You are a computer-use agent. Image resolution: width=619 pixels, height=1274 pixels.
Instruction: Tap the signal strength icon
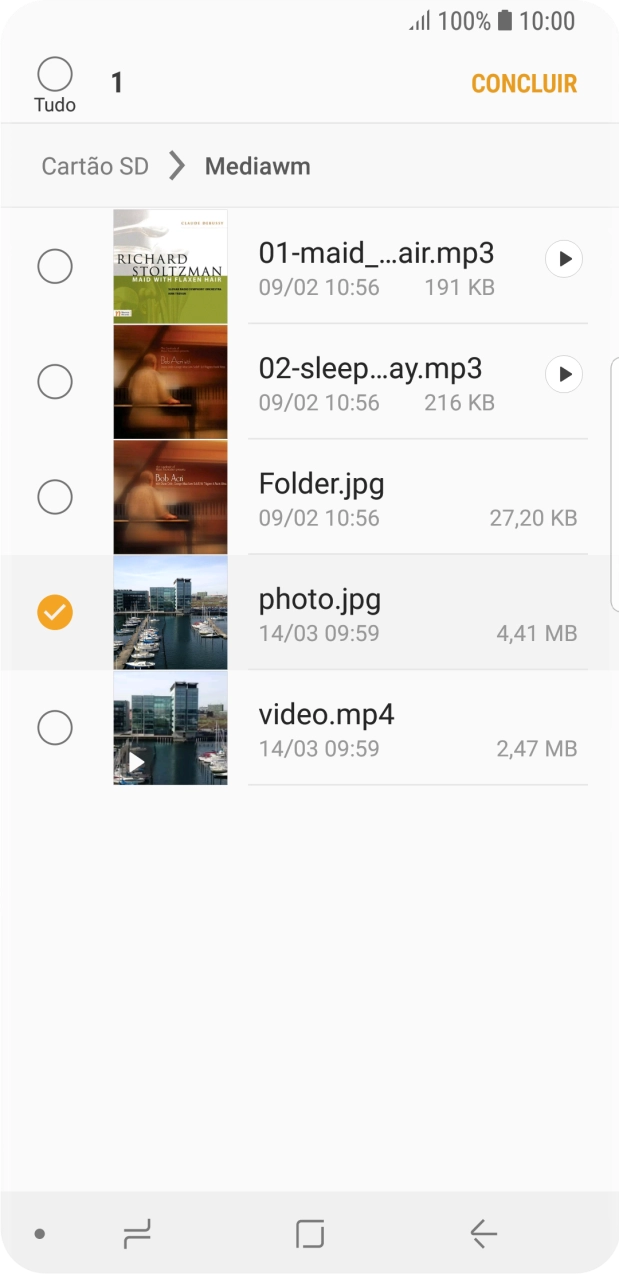tap(419, 21)
